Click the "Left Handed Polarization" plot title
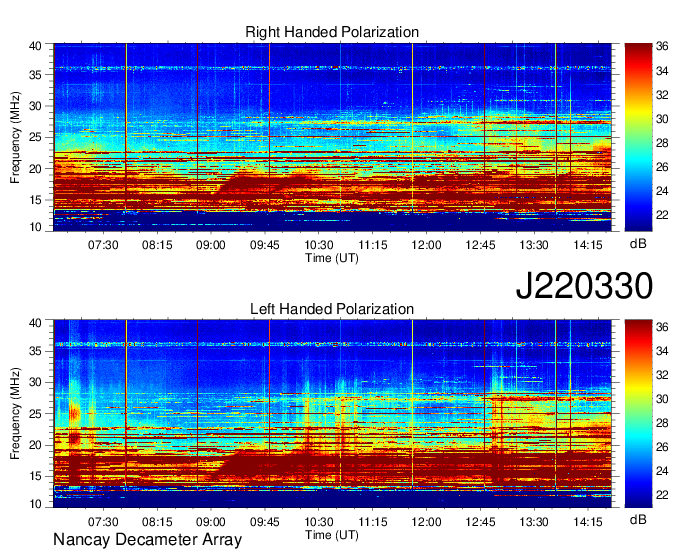The height and width of the screenshot is (552, 680). coord(332,309)
